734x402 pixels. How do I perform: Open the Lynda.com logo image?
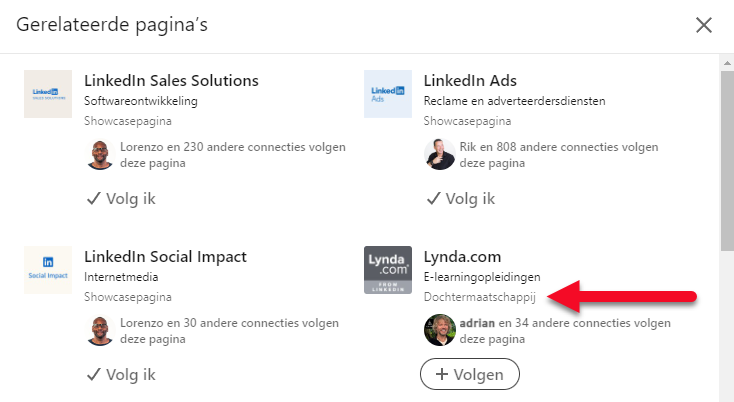click(x=388, y=270)
